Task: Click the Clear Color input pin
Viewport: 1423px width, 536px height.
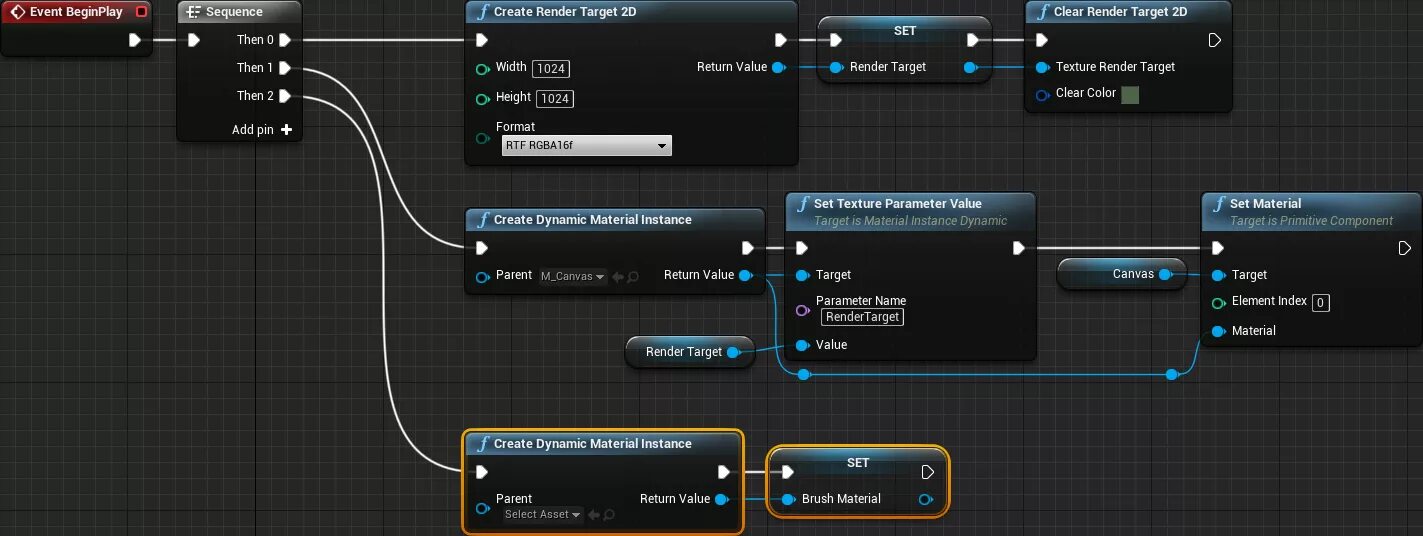Action: 1042,95
